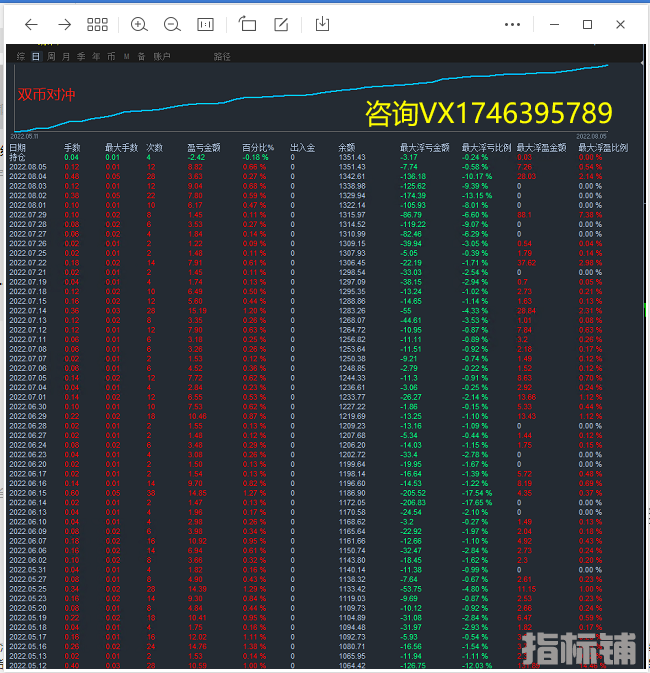Save the image via download icon
This screenshot has height=673, width=650.
pyautogui.click(x=322, y=24)
